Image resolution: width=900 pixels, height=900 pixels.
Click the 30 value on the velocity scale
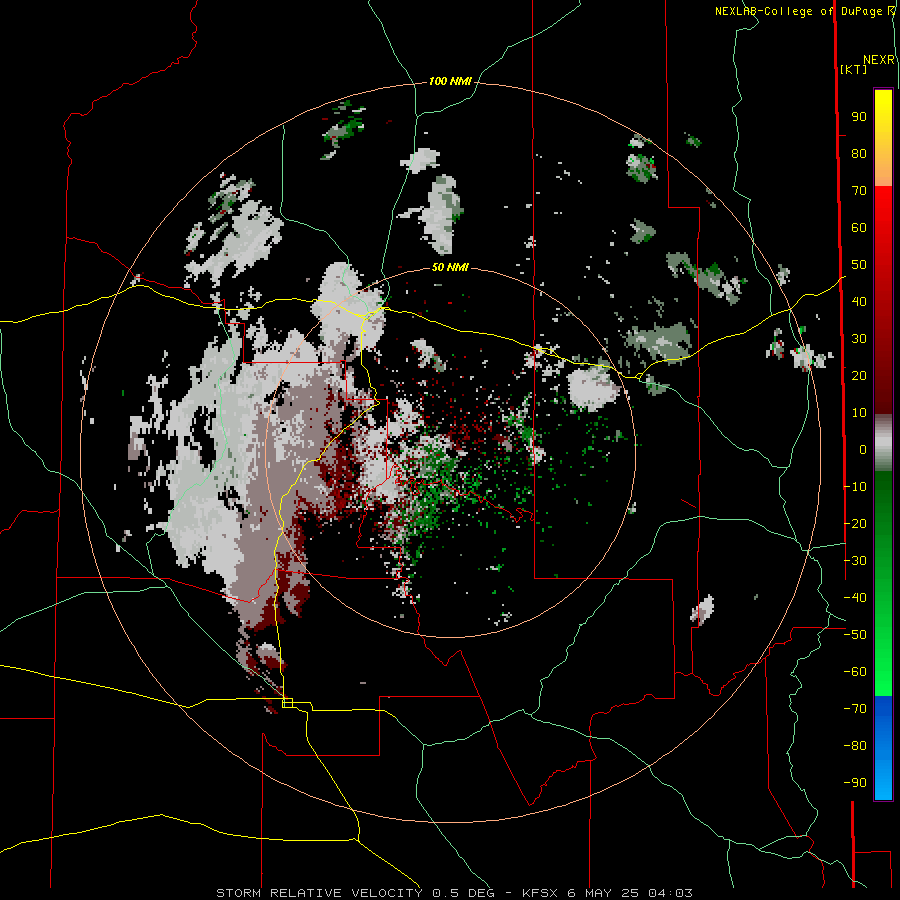(x=859, y=339)
